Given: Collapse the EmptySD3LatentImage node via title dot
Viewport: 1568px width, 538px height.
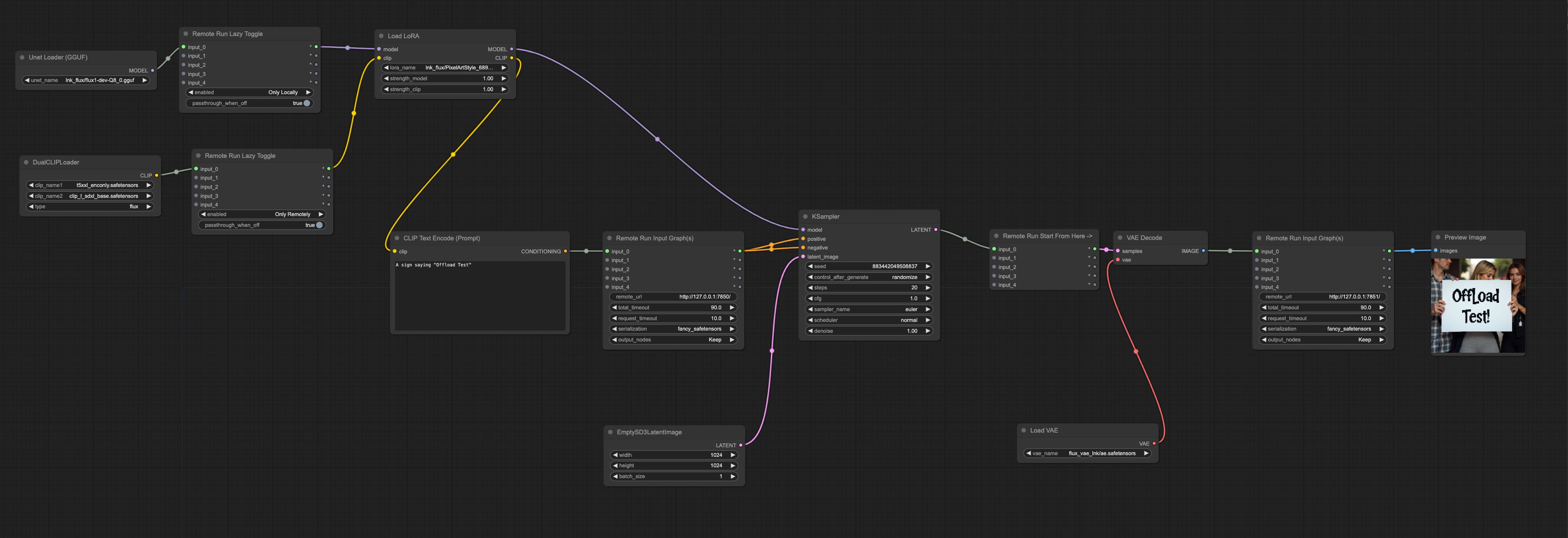Looking at the screenshot, I should [611, 432].
